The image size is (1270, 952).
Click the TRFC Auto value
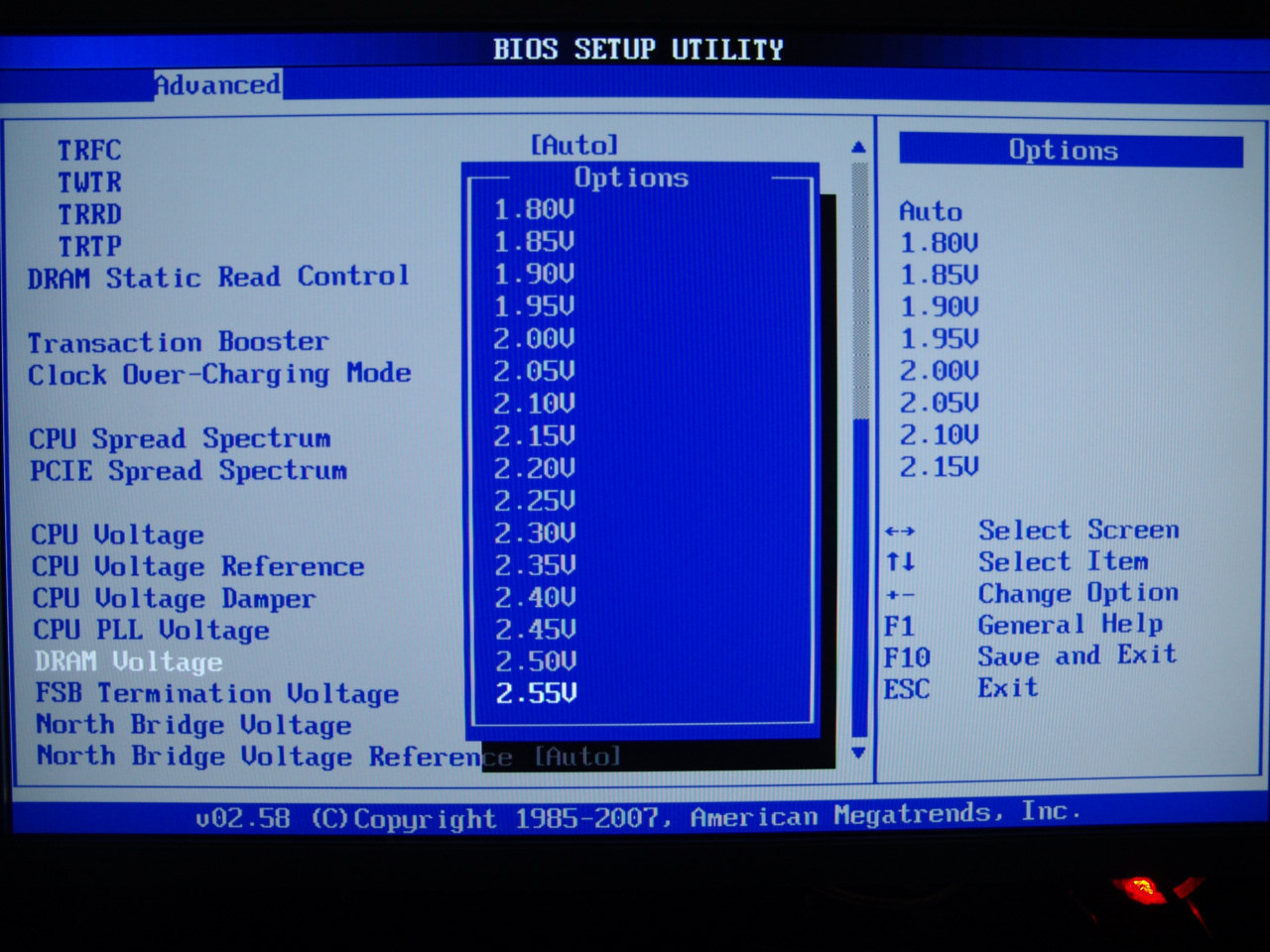tap(574, 146)
